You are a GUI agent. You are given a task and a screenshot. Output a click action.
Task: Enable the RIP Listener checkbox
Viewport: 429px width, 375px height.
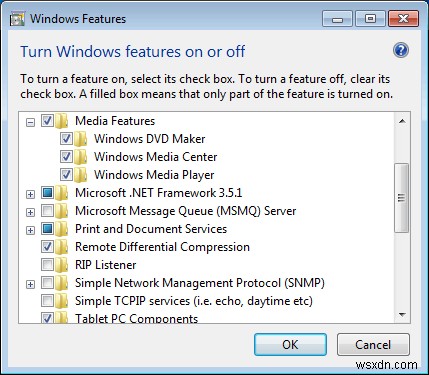tap(47, 265)
